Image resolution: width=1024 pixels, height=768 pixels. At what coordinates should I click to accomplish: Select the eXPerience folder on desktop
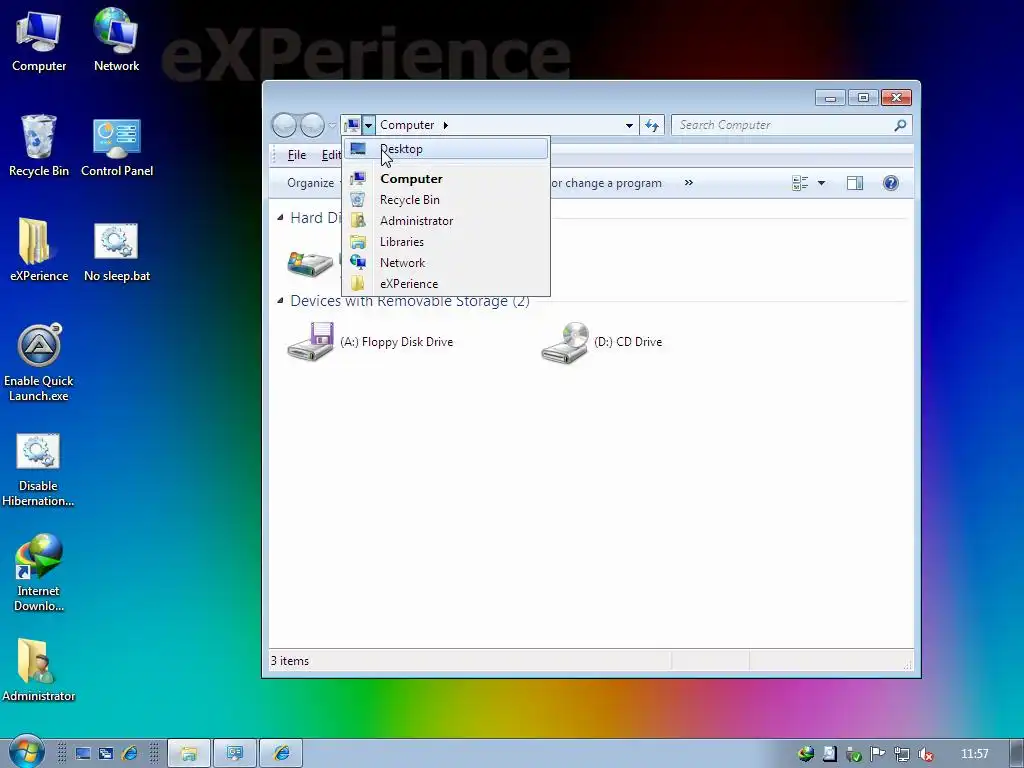point(39,250)
